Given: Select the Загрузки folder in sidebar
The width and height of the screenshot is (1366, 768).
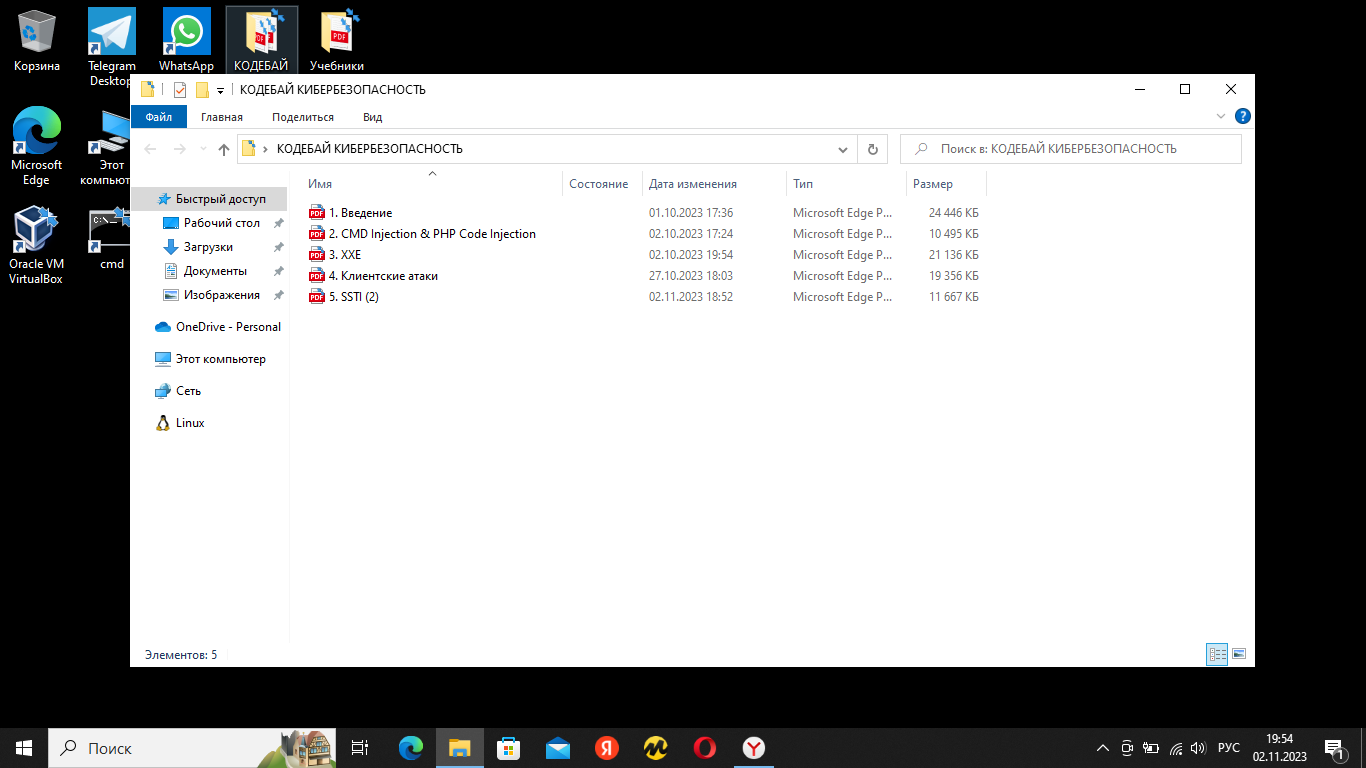Looking at the screenshot, I should (208, 247).
